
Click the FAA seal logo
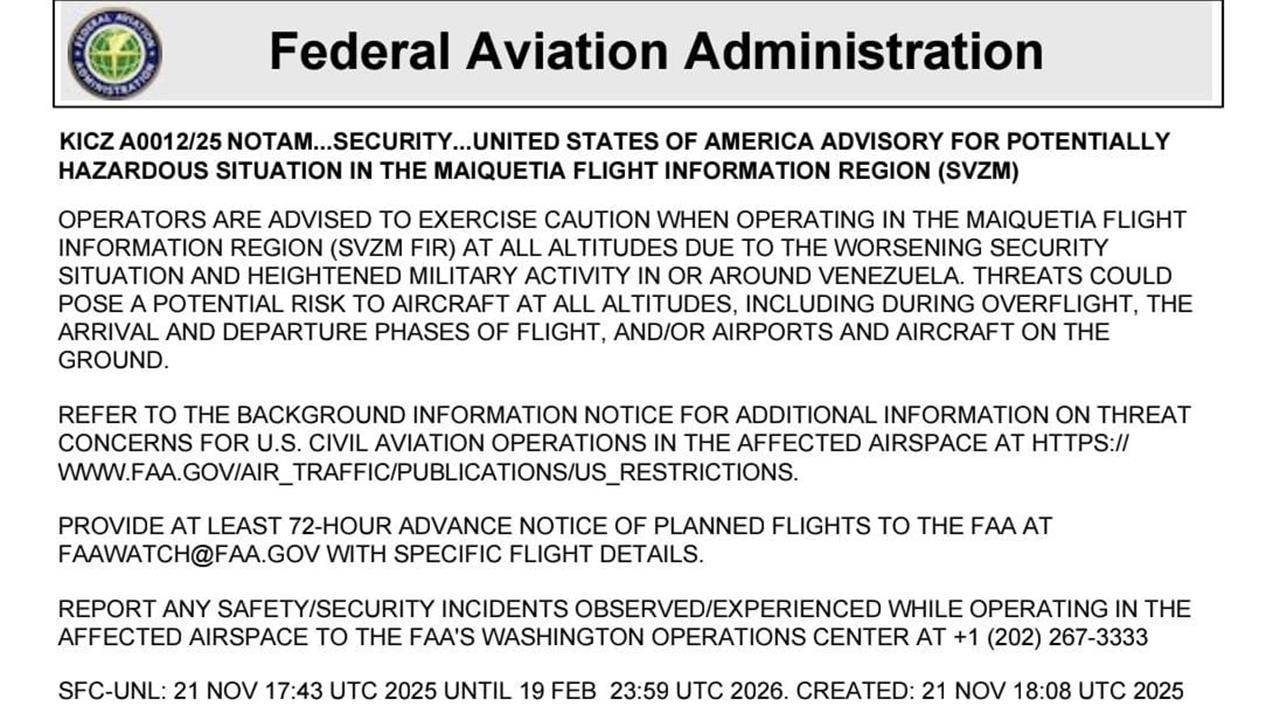click(114, 53)
